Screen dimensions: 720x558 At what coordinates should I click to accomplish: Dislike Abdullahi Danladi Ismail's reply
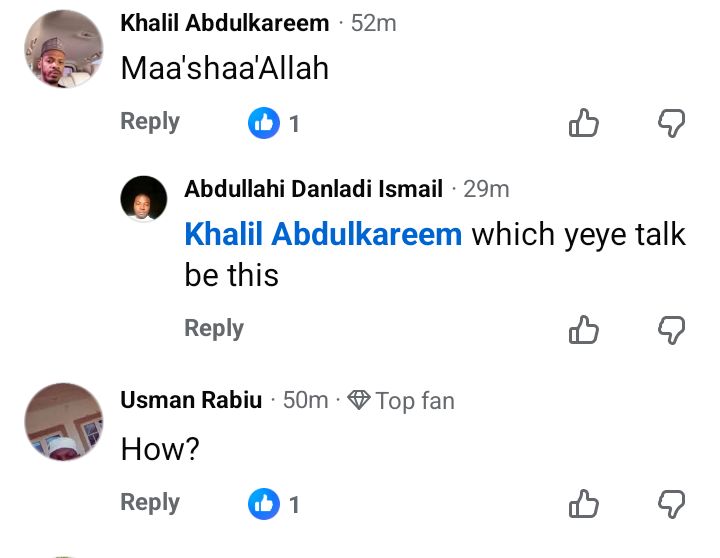[x=671, y=329]
